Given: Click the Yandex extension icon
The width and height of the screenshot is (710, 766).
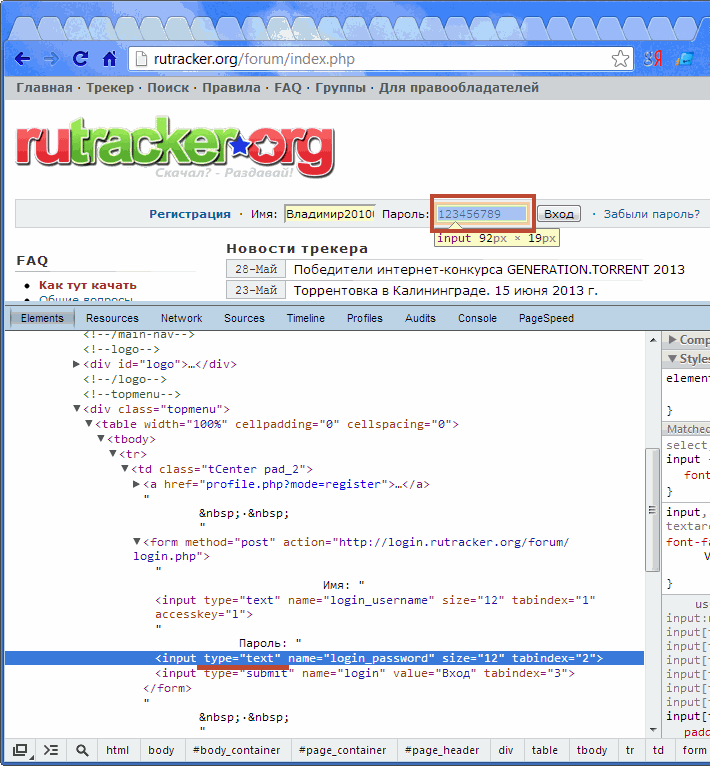Looking at the screenshot, I should tap(653, 59).
